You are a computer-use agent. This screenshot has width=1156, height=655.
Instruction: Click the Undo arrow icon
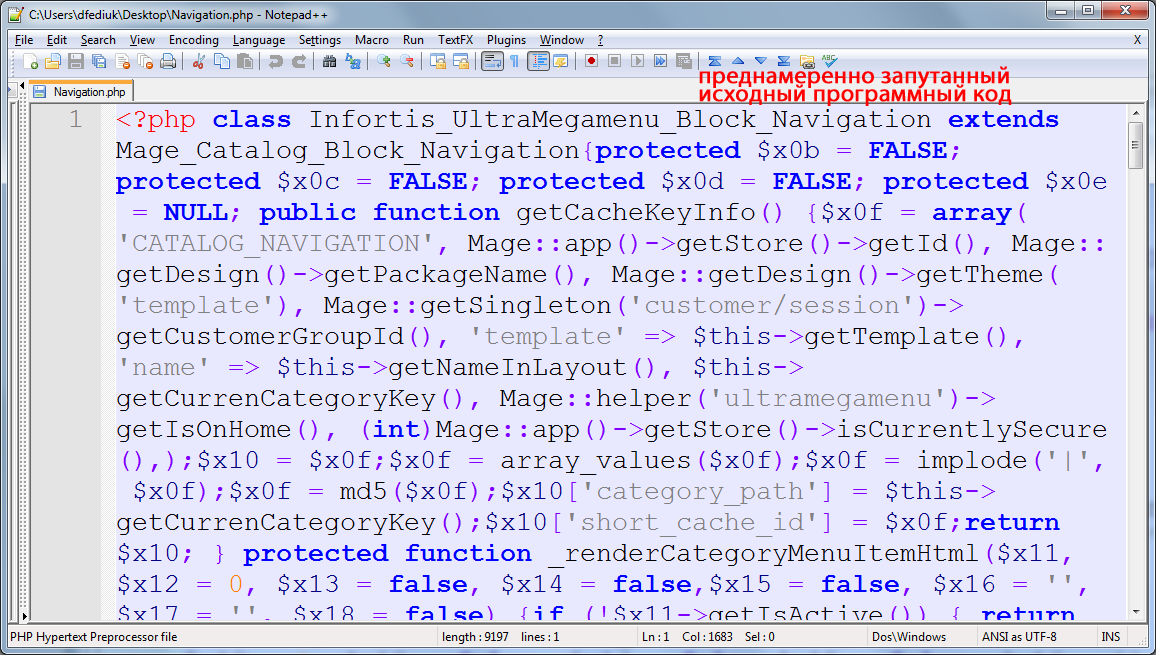pos(275,61)
